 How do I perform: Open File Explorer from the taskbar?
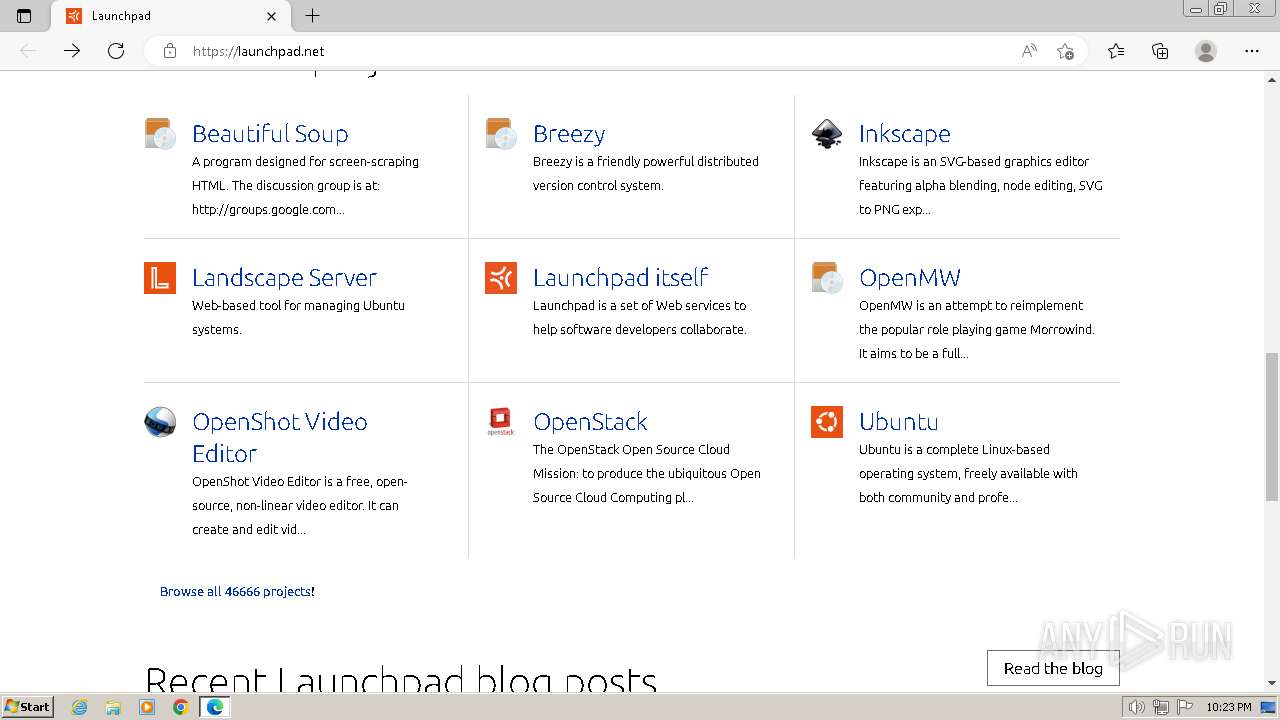click(x=113, y=707)
